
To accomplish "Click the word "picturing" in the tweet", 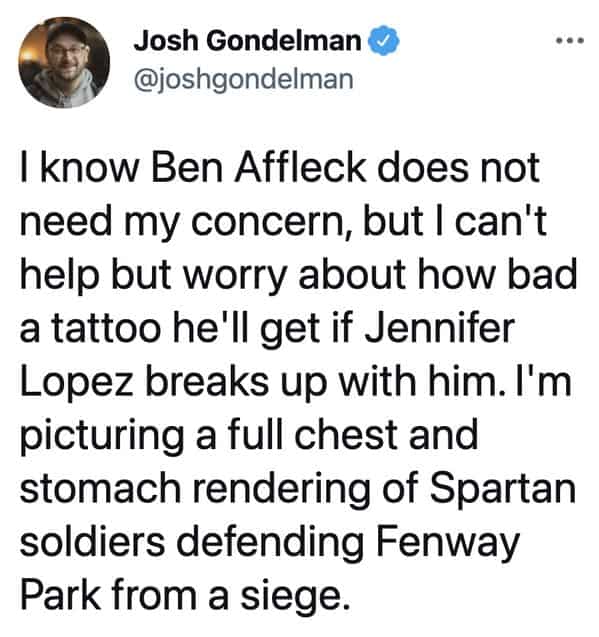I will (102, 437).
